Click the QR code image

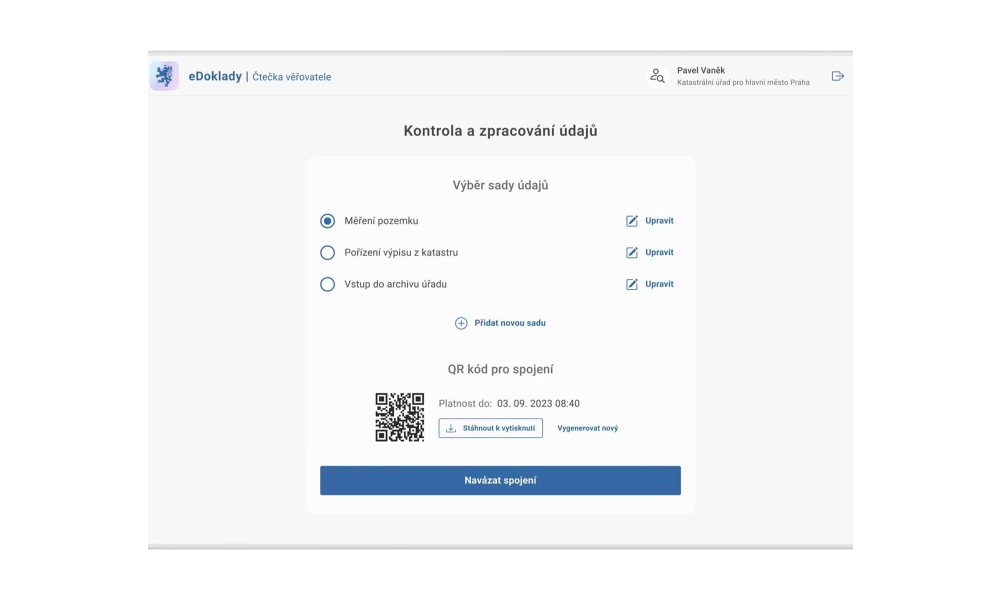[x=399, y=417]
